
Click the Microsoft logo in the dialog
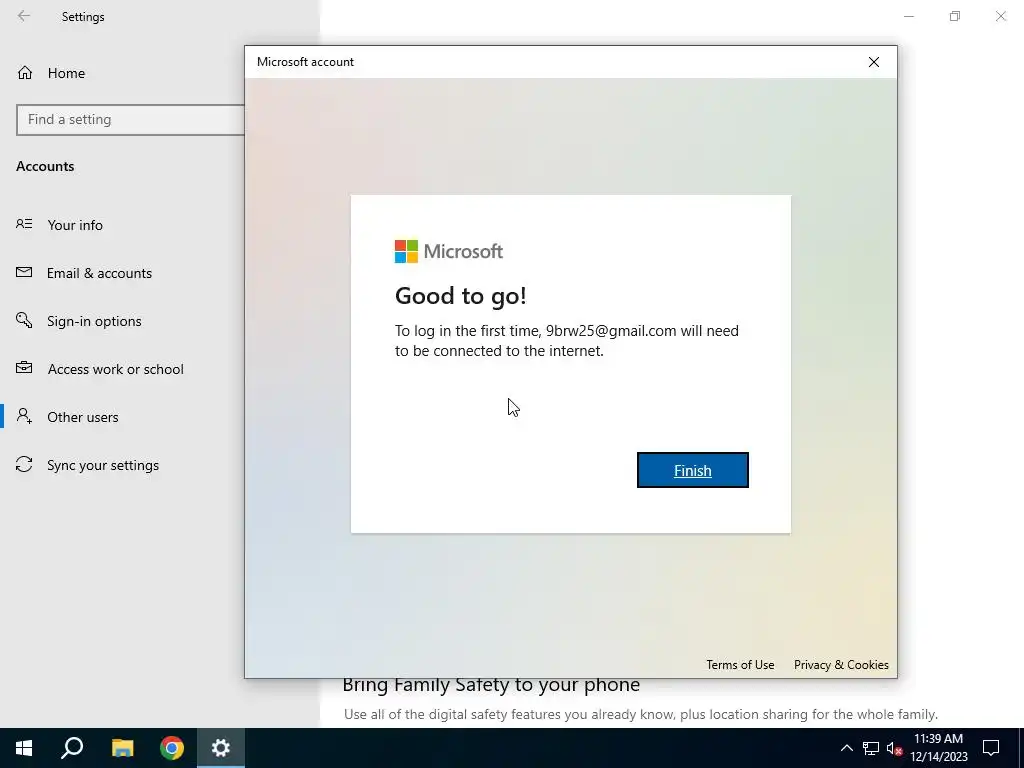coord(449,251)
